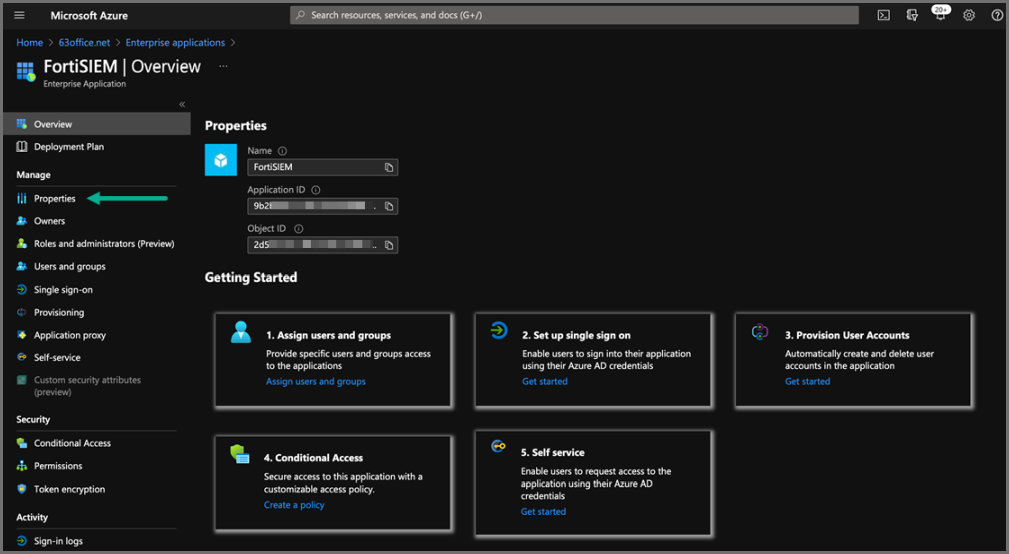The height and width of the screenshot is (554, 1009).
Task: Launch Cloud Shell from the top bar
Action: (883, 15)
